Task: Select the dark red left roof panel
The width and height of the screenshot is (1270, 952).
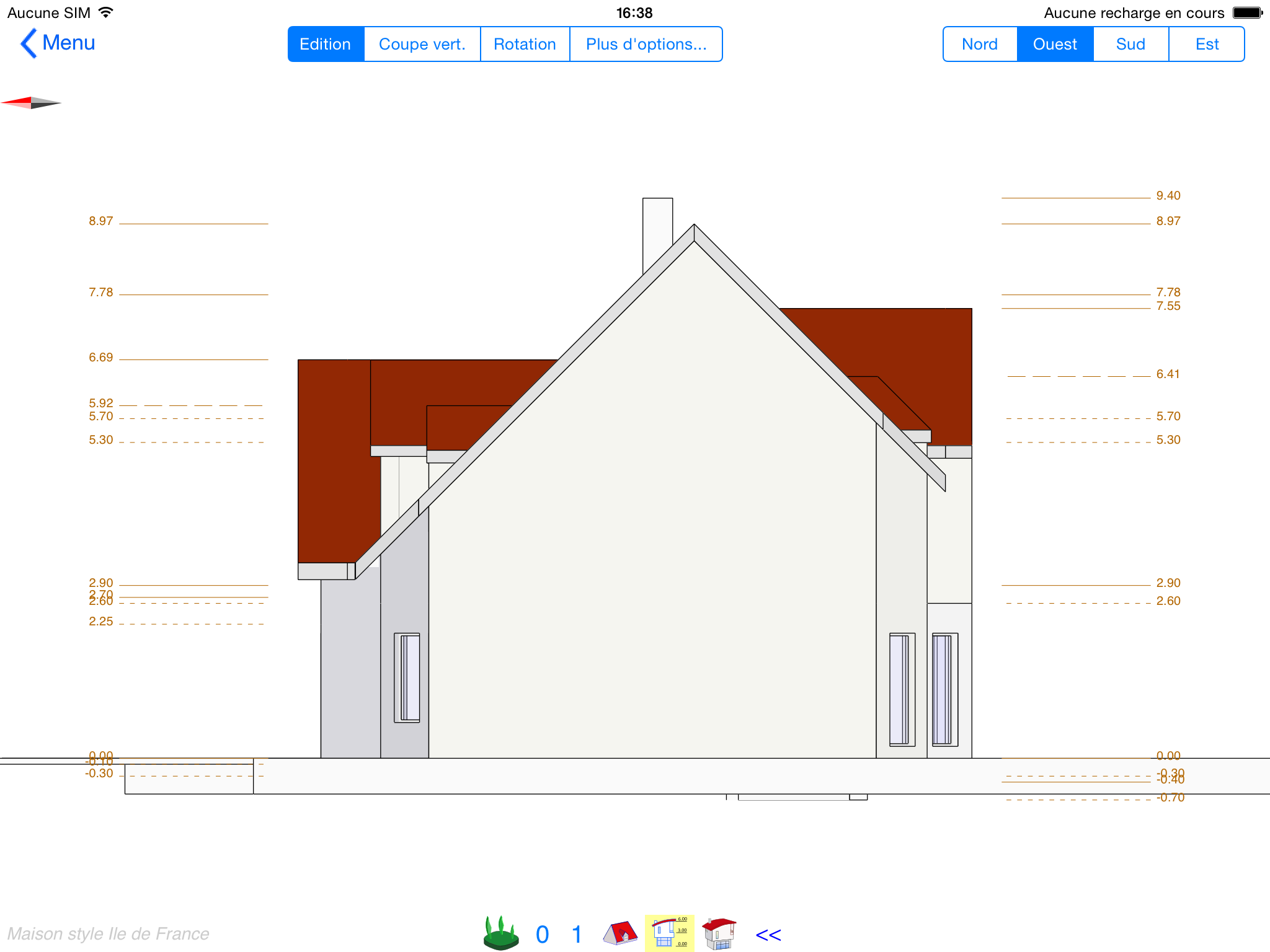Action: 334,459
